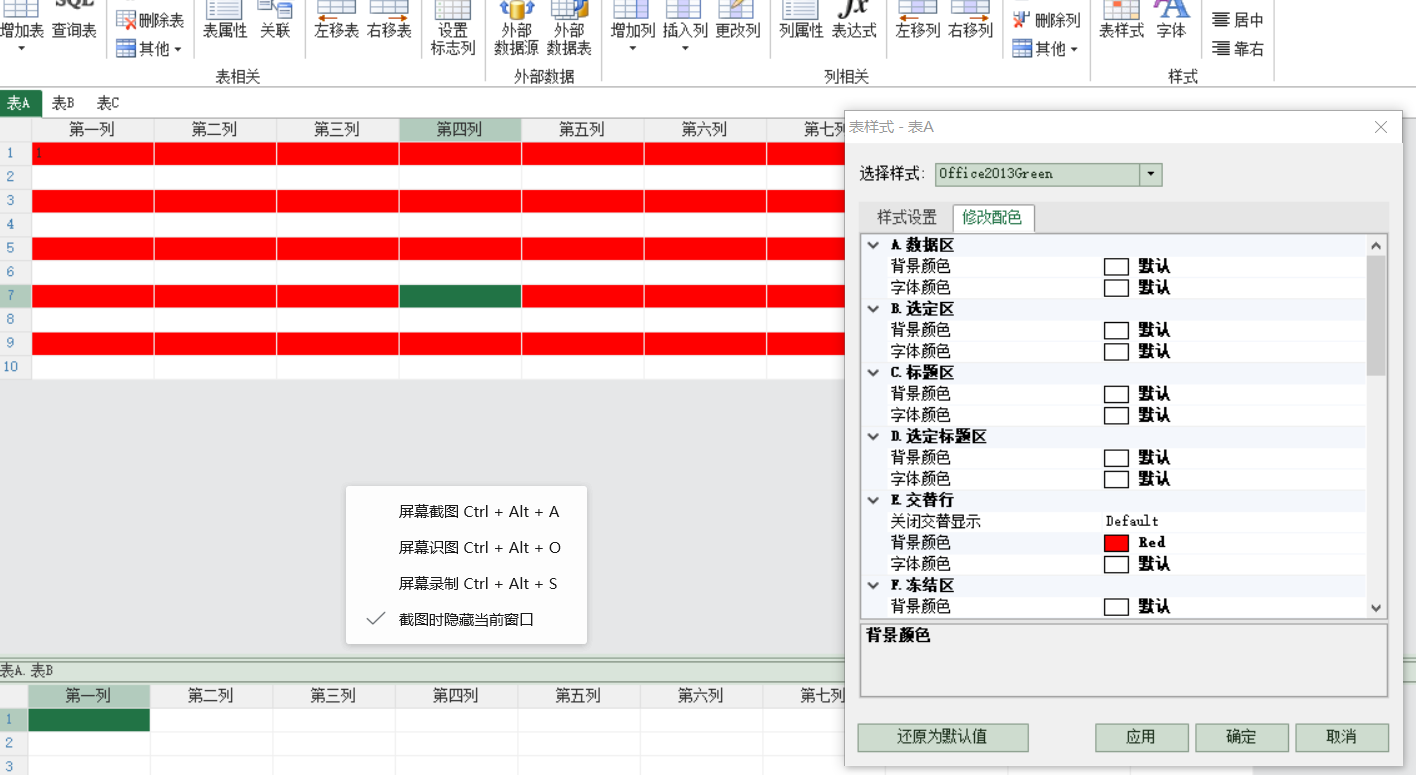Click the 应用 apply button
This screenshot has width=1416, height=775.
[1140, 737]
